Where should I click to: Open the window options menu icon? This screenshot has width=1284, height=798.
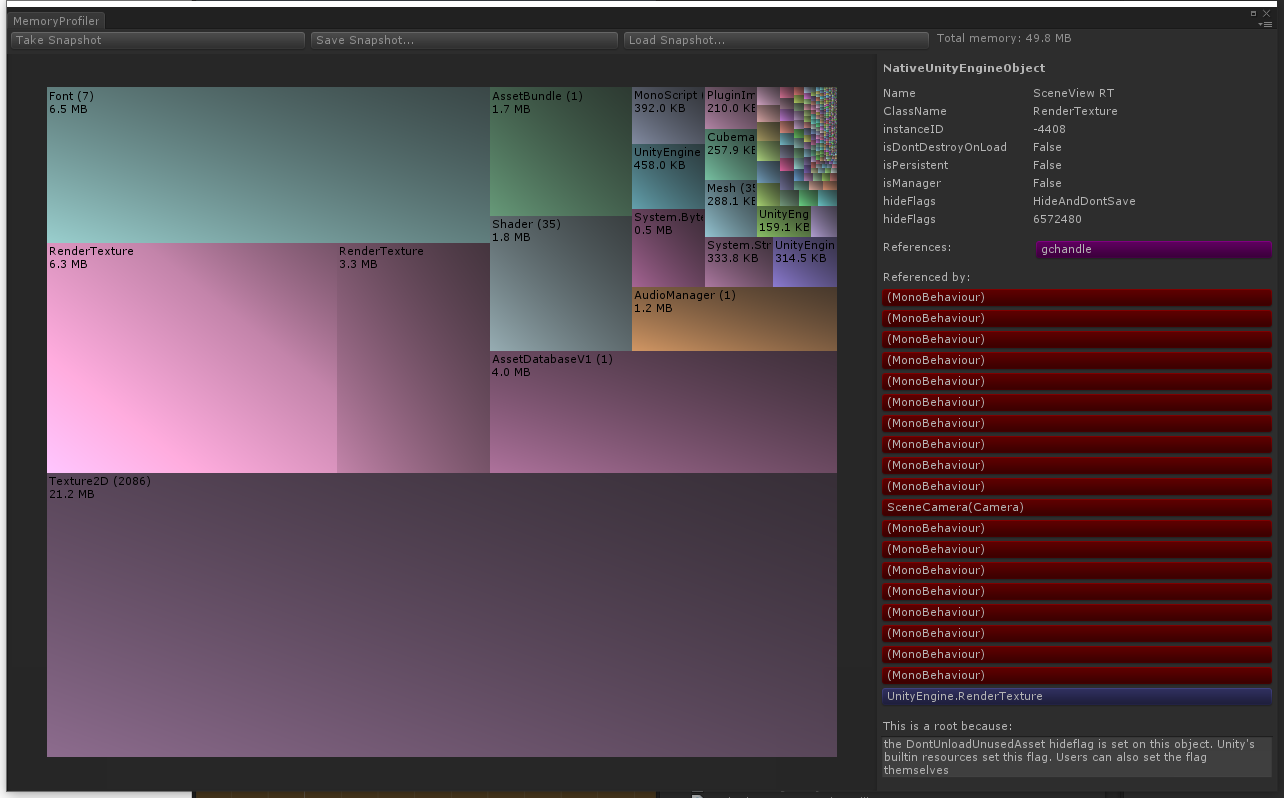click(1265, 23)
